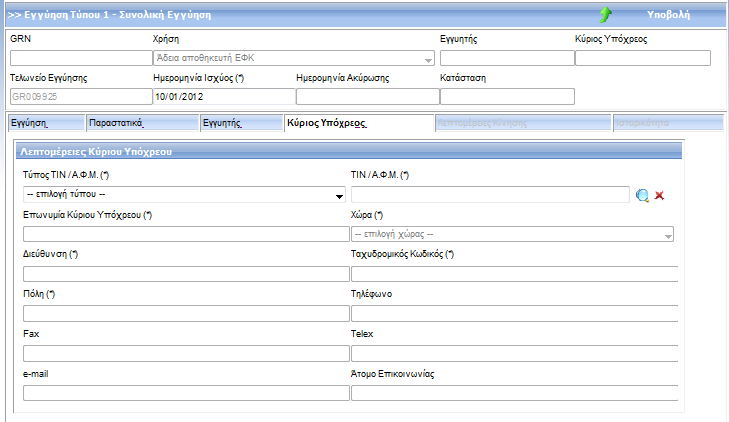Screen dimensions: 729x422
Task: Click the Υποβολή button
Action: (x=668, y=14)
